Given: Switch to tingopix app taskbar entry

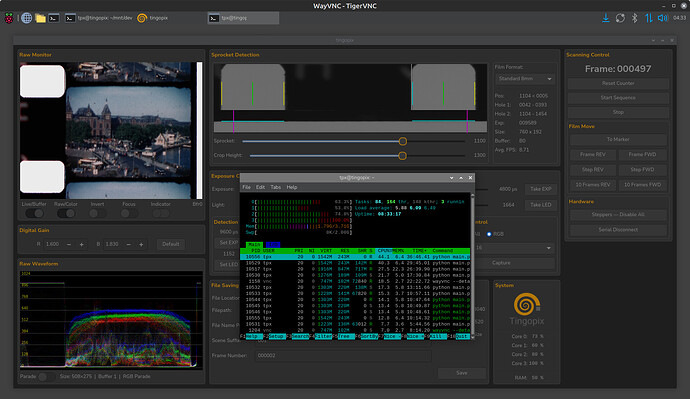Looking at the screenshot, I should pyautogui.click(x=153, y=18).
